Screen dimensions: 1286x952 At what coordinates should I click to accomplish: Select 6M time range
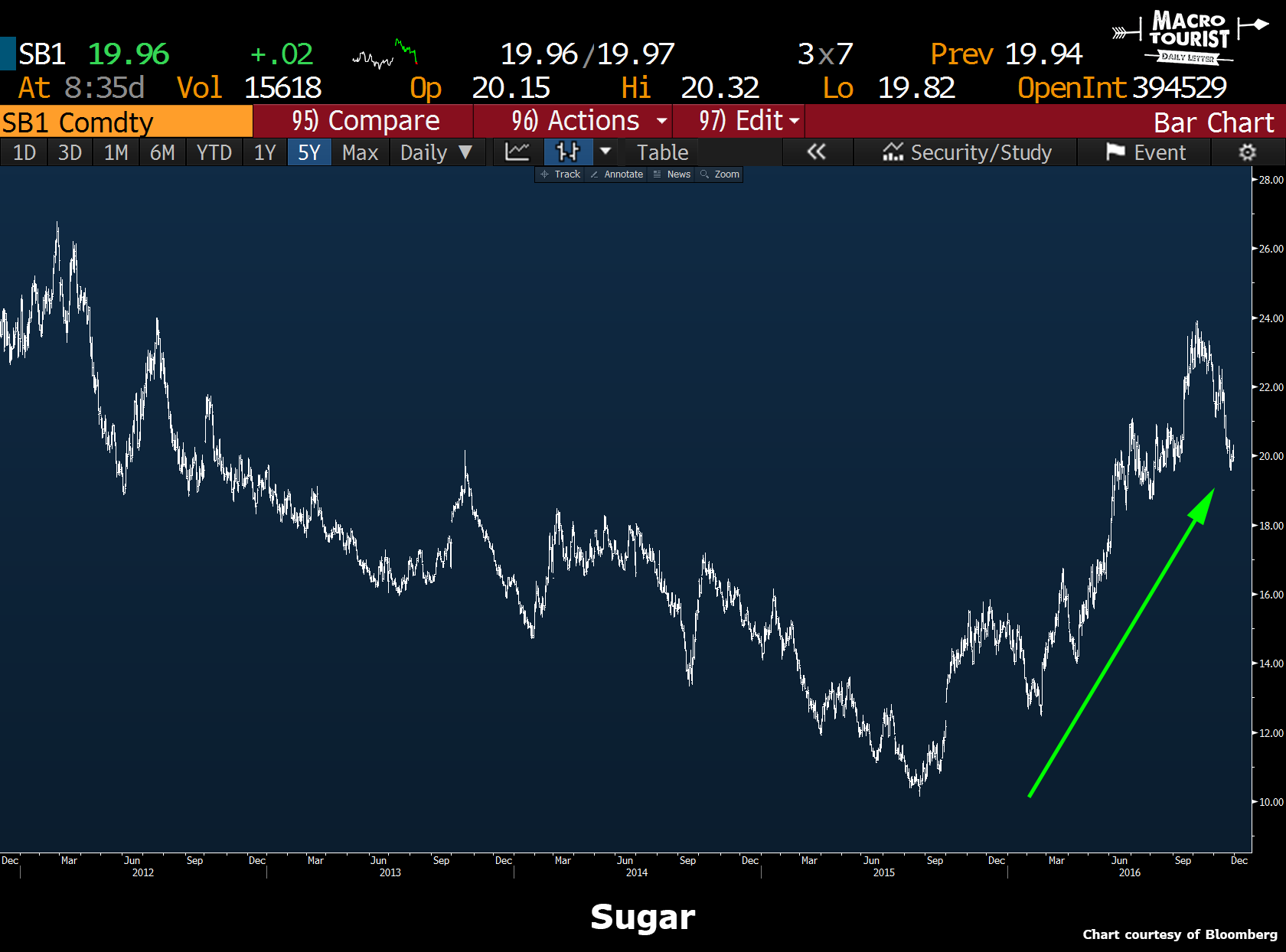tap(162, 152)
